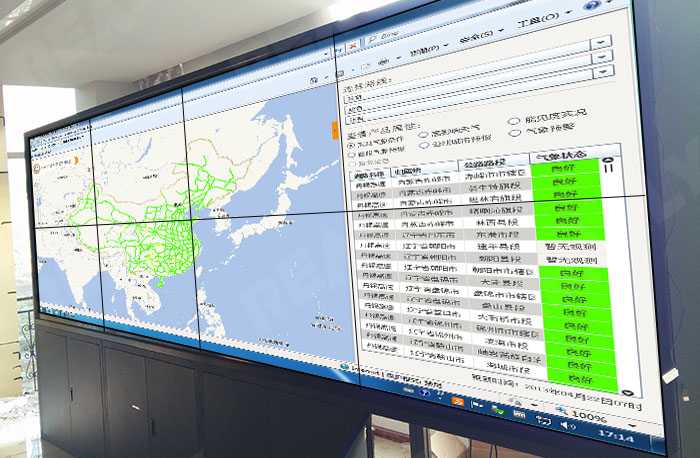Viewport: 700px width, 458px height.
Task: Click the Action Center flag tray icon
Action: point(477,405)
